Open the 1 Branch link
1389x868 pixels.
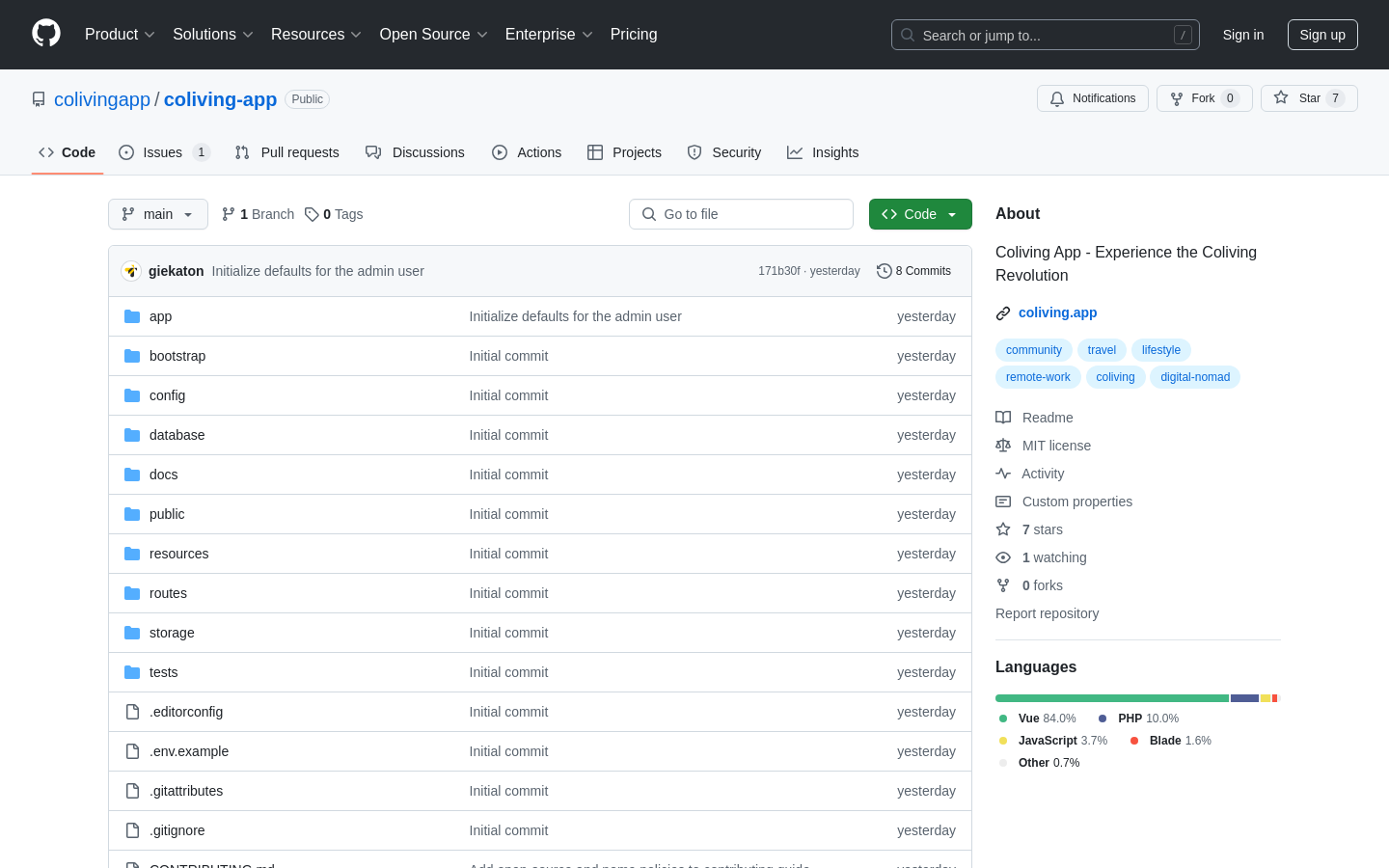(x=258, y=214)
